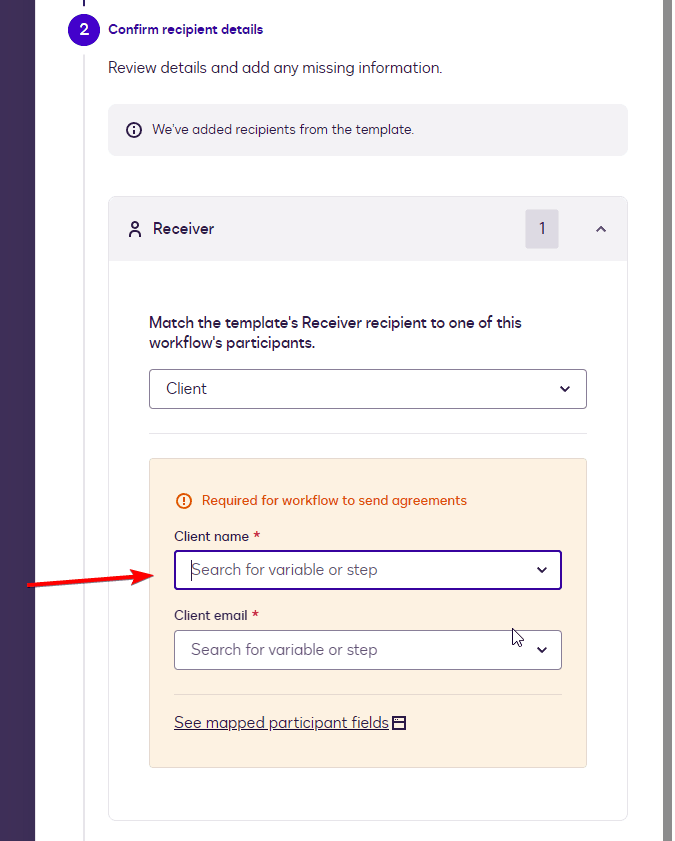Click the info icon in template notice
675x841 pixels.
pyautogui.click(x=133, y=130)
